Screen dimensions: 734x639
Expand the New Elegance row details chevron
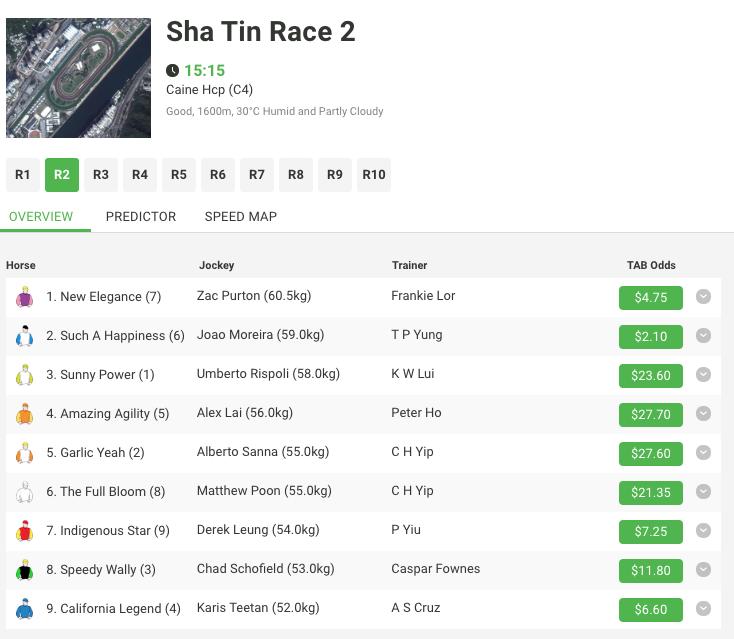click(x=703, y=297)
